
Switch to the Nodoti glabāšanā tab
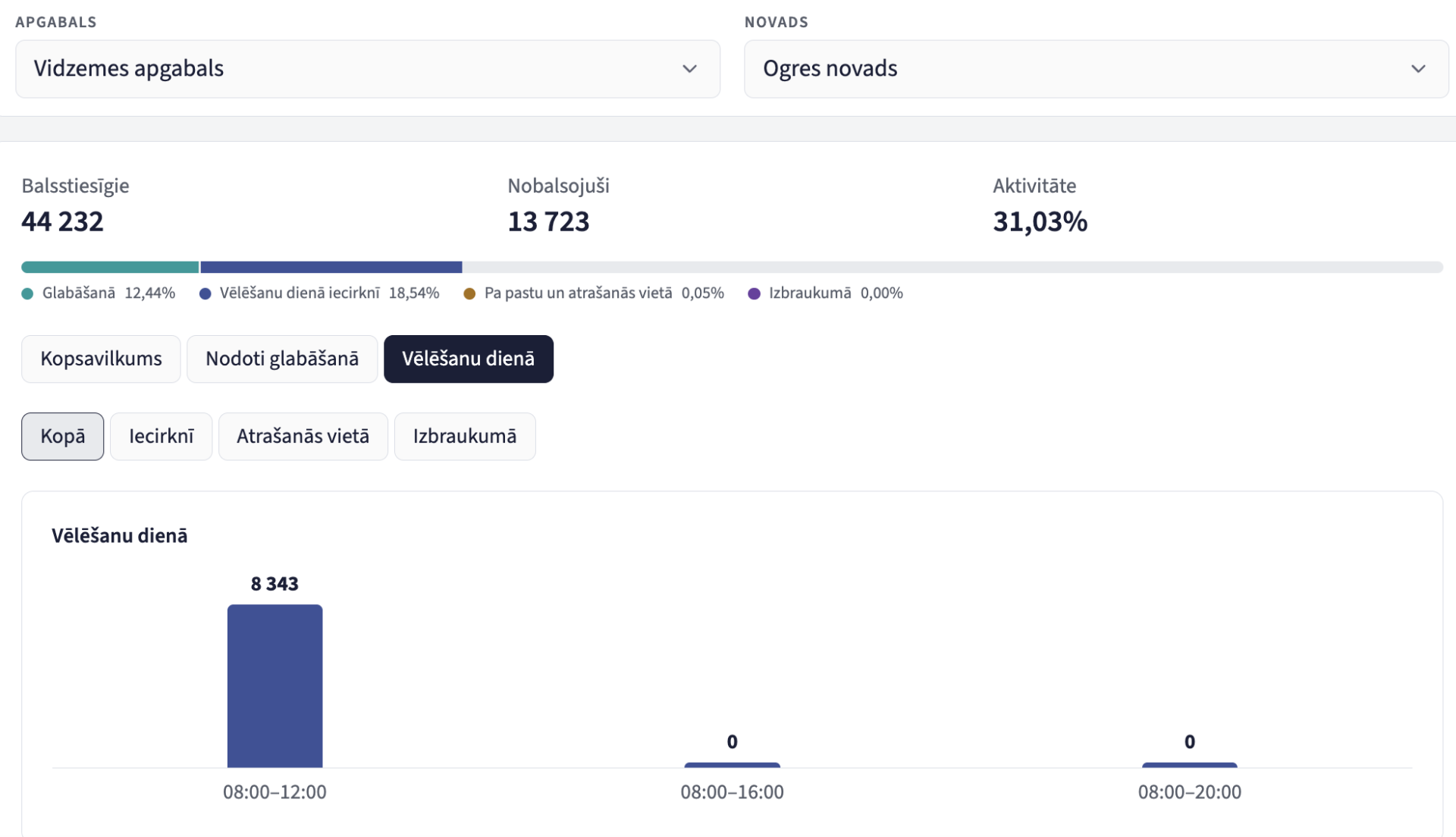[x=282, y=359]
